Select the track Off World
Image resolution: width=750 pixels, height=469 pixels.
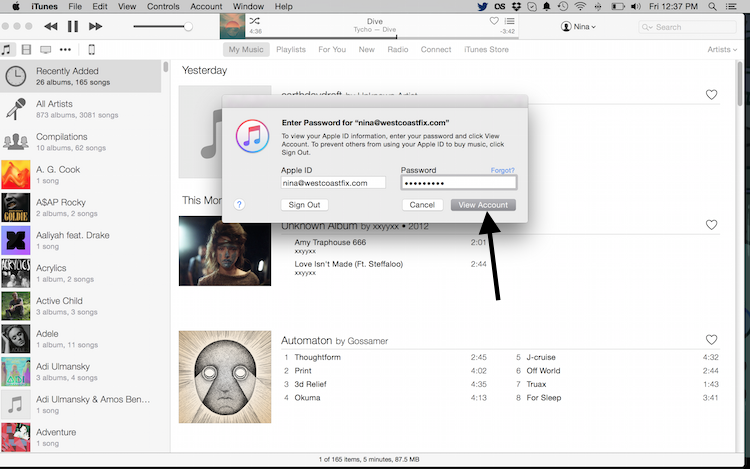point(543,371)
